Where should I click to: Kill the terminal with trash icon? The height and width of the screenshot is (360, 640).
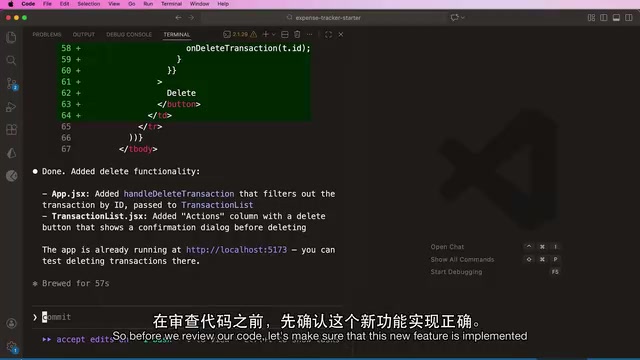297,35
